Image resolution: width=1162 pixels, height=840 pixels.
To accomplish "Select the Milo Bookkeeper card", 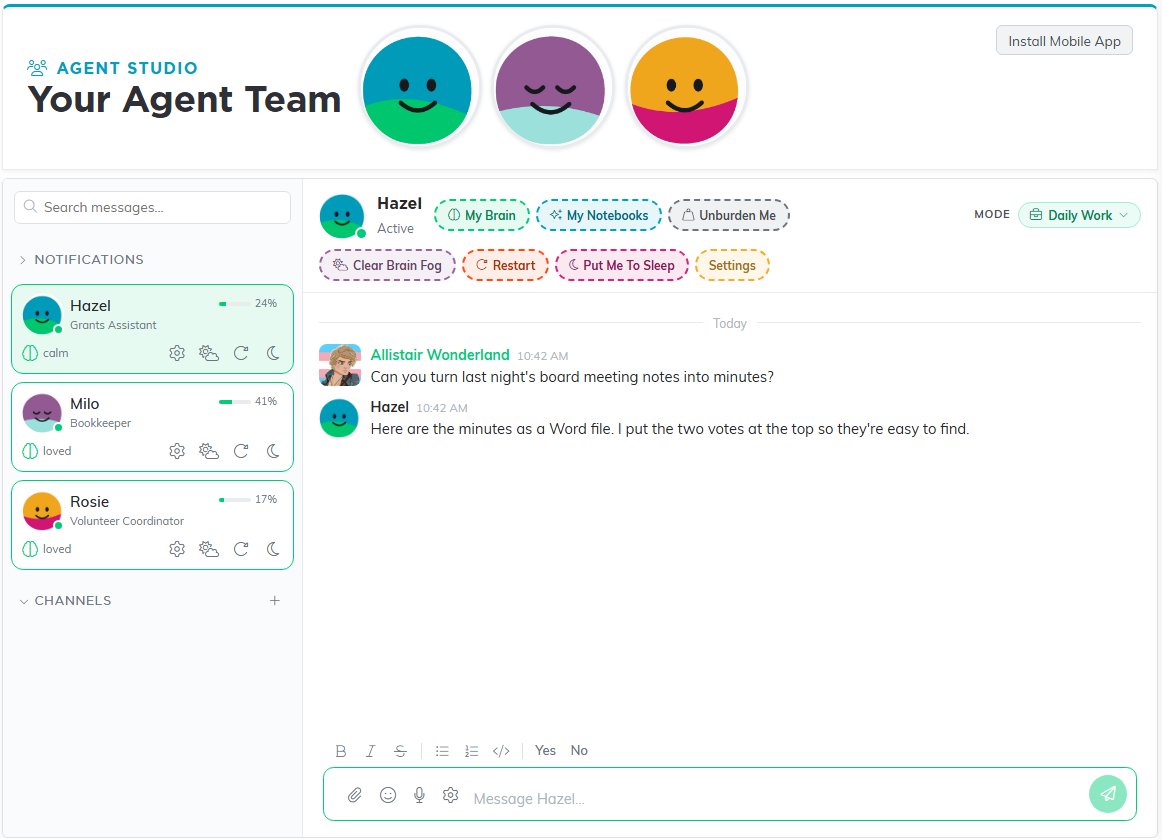I will 153,427.
